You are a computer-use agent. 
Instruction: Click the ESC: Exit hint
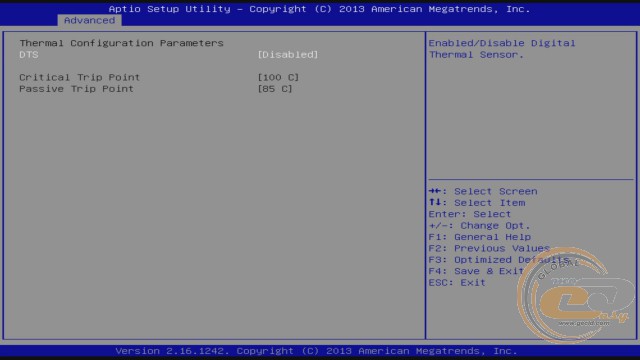pyautogui.click(x=457, y=283)
